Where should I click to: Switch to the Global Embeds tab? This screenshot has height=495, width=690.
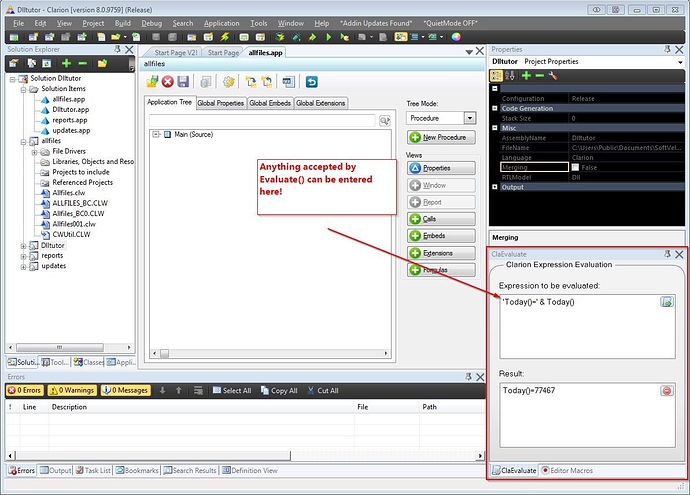pyautogui.click(x=270, y=103)
